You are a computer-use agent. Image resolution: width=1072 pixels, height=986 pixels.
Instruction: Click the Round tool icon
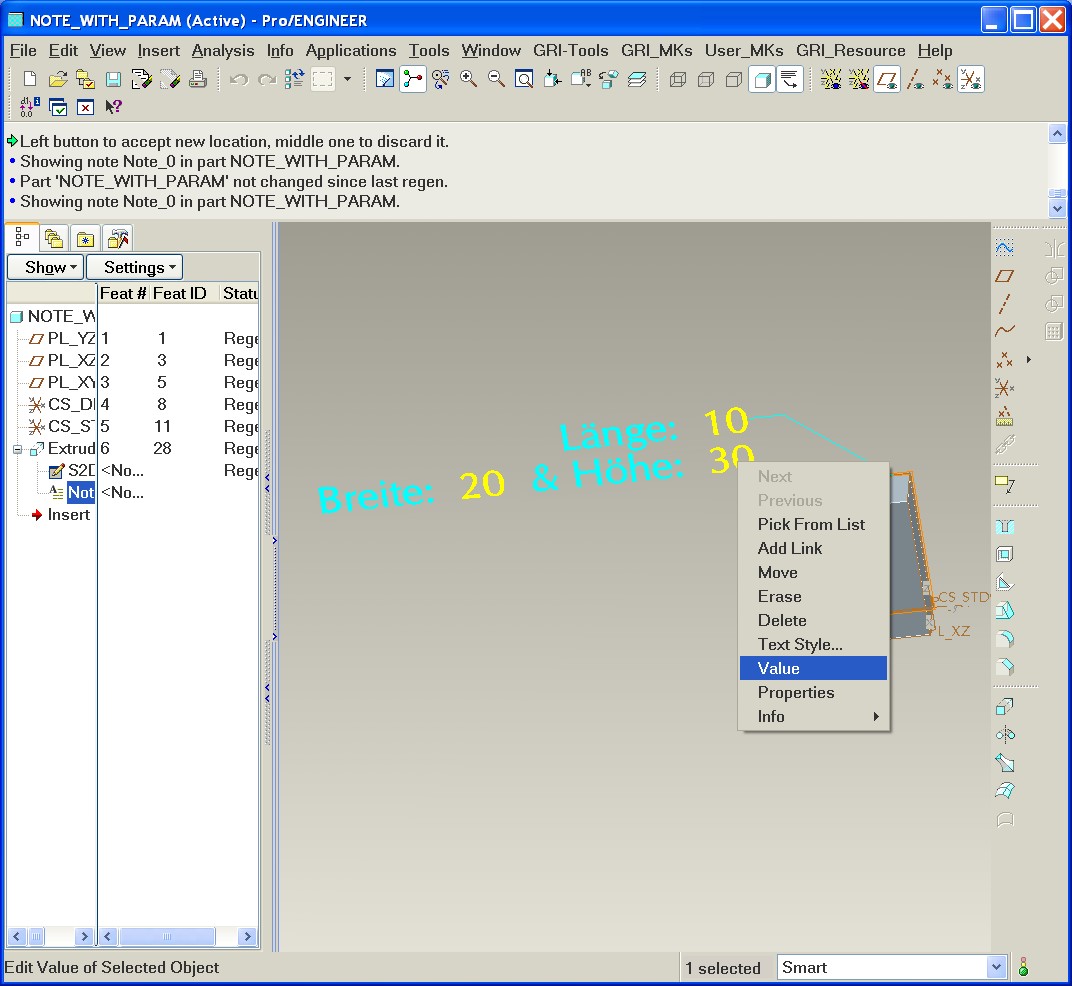pos(1004,639)
